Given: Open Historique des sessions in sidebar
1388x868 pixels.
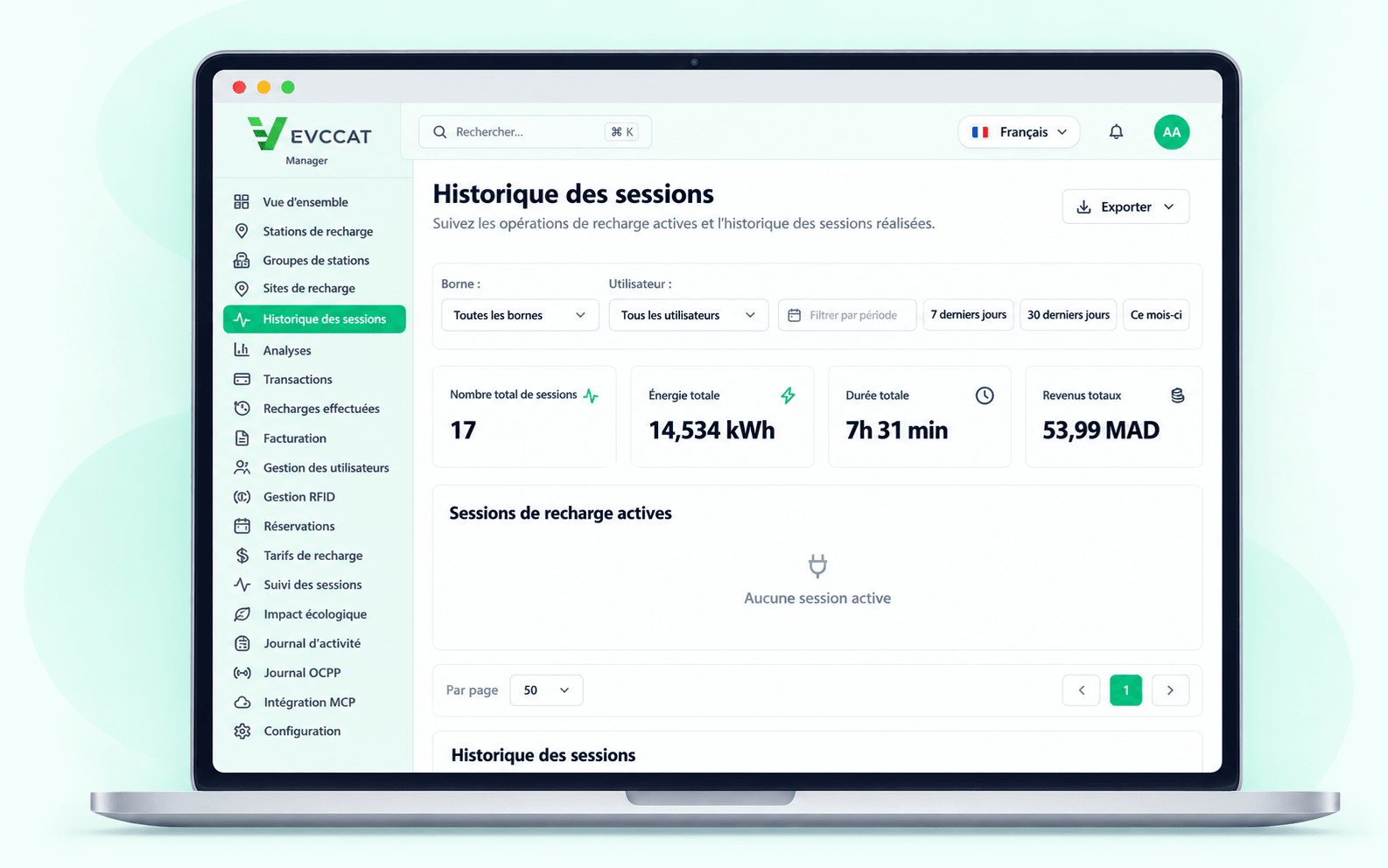Looking at the screenshot, I should coord(314,319).
